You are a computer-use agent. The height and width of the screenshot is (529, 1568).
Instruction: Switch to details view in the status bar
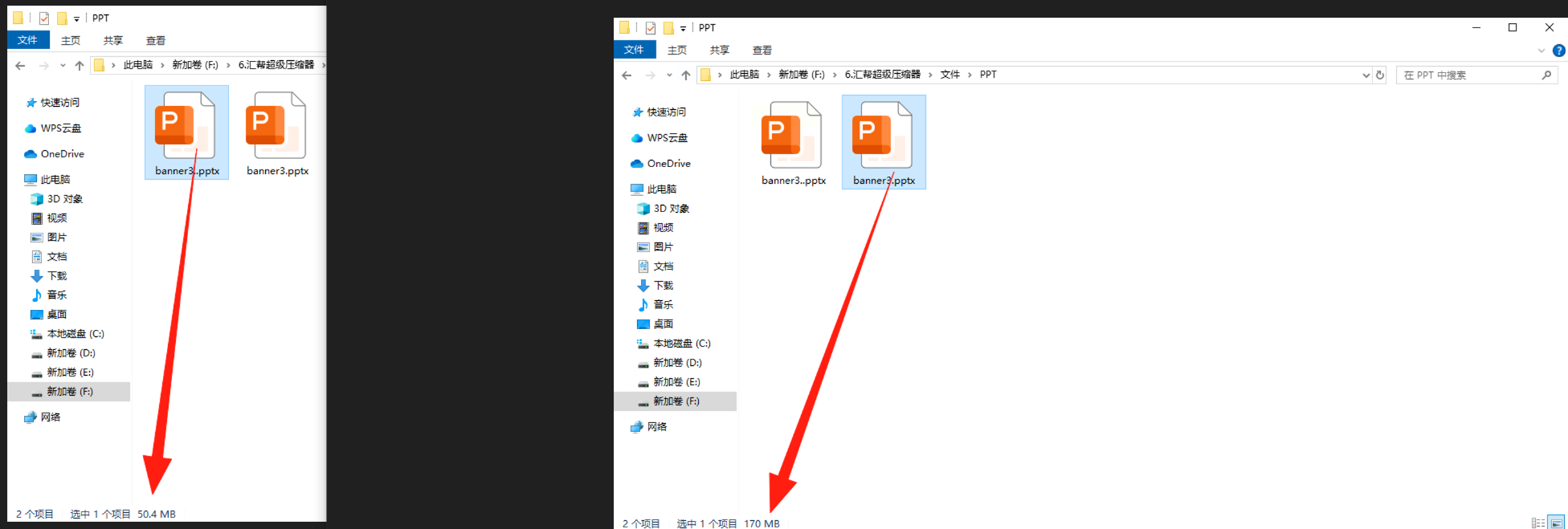tap(1537, 523)
